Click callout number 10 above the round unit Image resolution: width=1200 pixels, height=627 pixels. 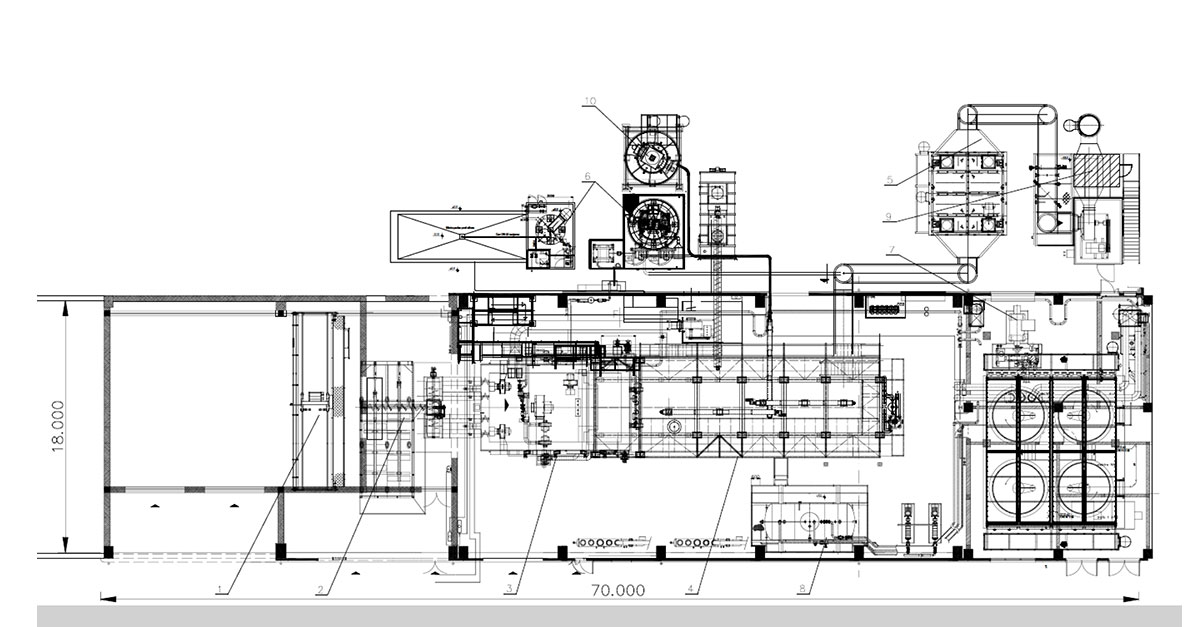[x=590, y=101]
